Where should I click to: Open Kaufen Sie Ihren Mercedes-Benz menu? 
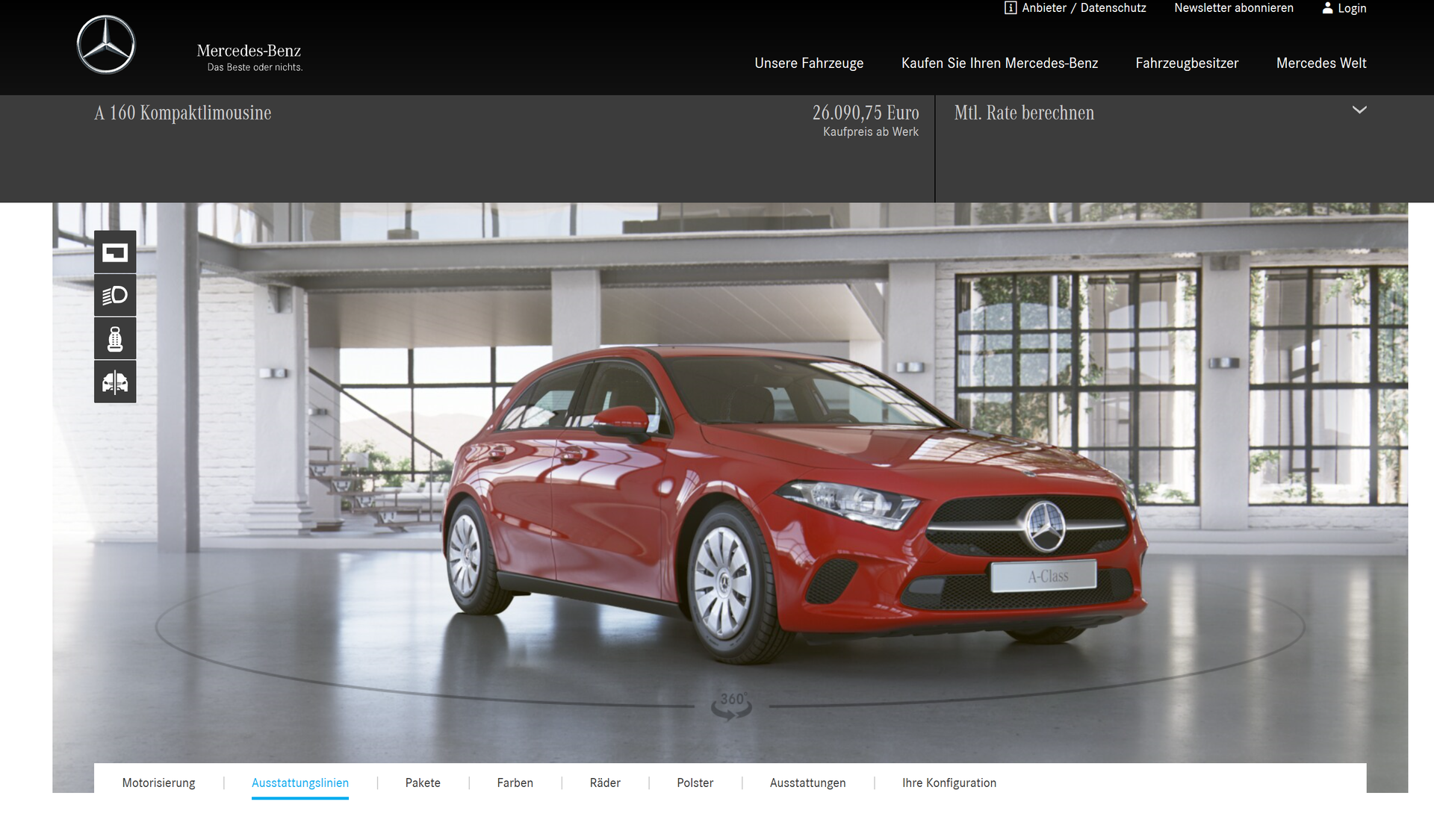[x=999, y=63]
